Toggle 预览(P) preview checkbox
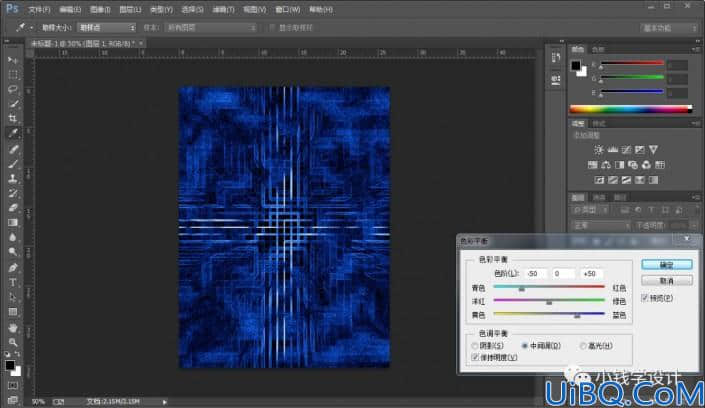 (645, 298)
